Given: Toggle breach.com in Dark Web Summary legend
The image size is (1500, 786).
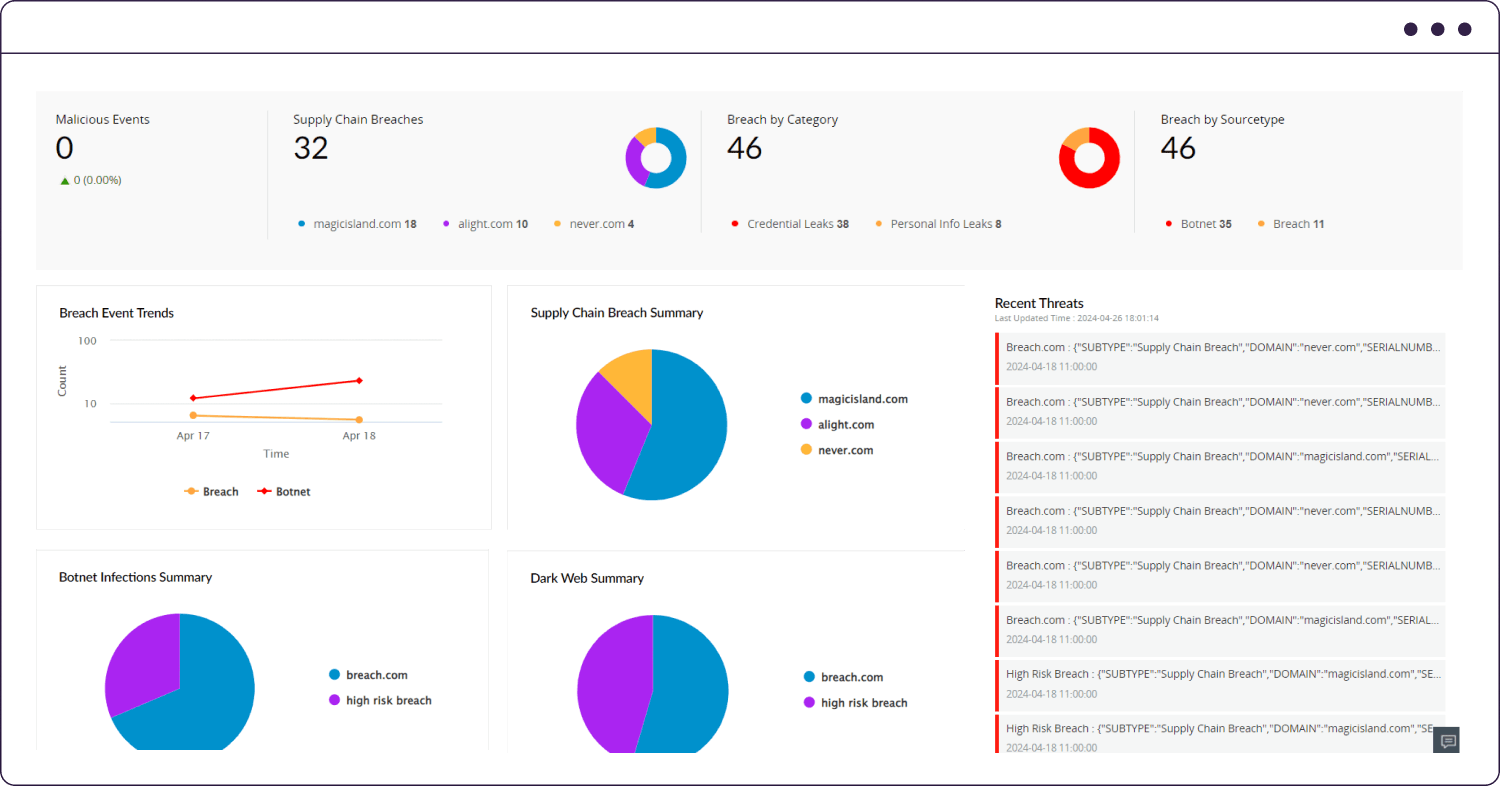Looking at the screenshot, I should pos(843,677).
